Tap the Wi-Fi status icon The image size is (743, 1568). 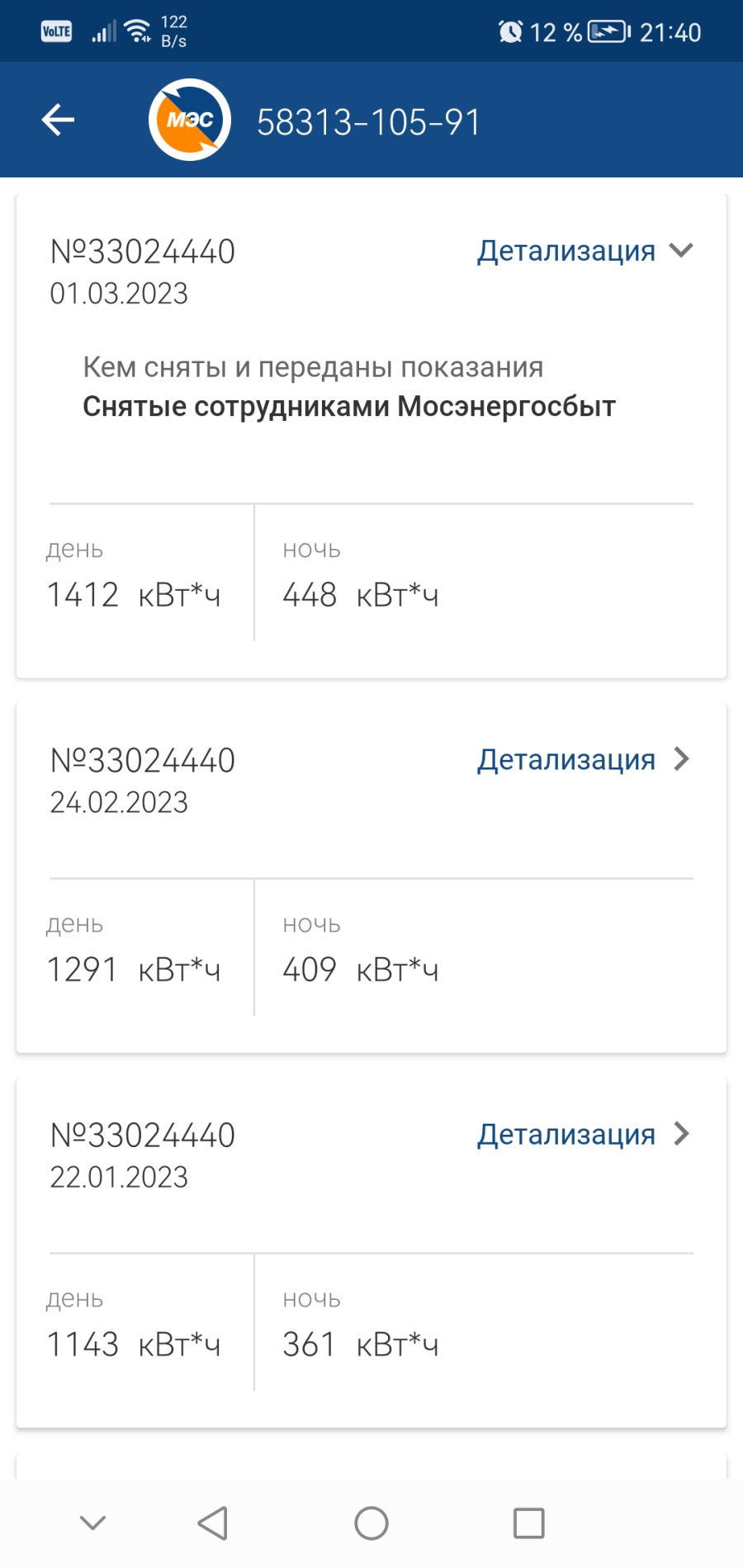coord(137,31)
